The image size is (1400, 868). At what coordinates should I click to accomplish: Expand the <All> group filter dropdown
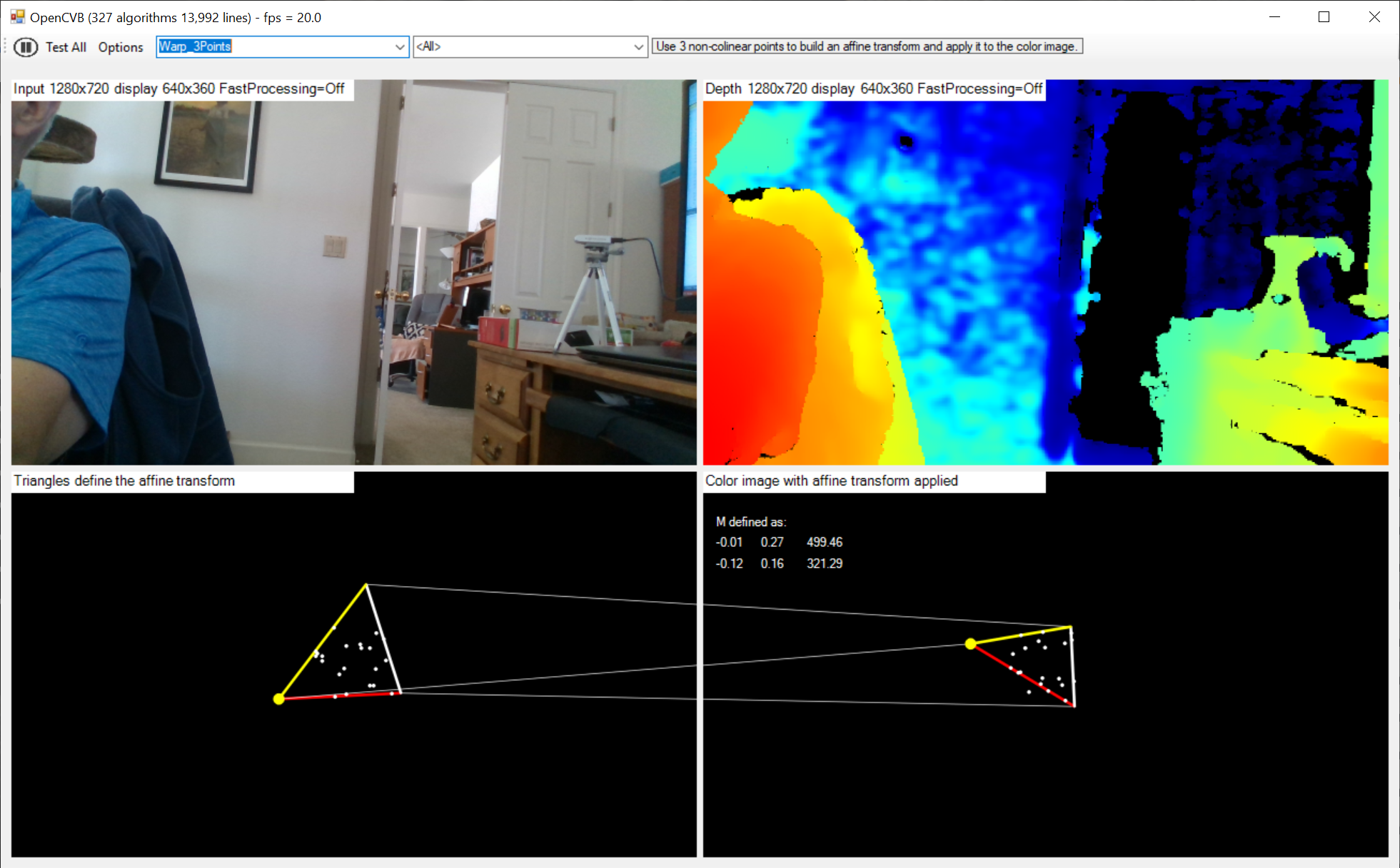638,47
